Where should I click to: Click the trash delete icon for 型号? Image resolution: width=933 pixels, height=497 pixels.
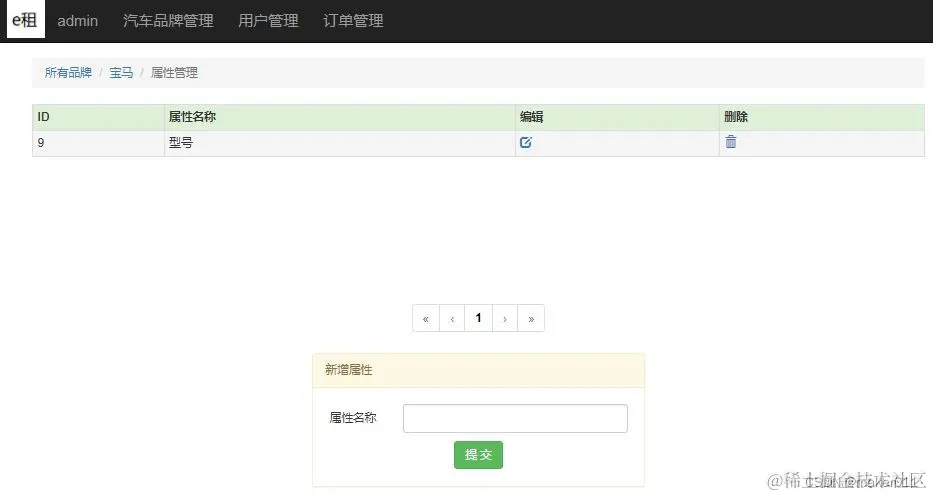[731, 142]
